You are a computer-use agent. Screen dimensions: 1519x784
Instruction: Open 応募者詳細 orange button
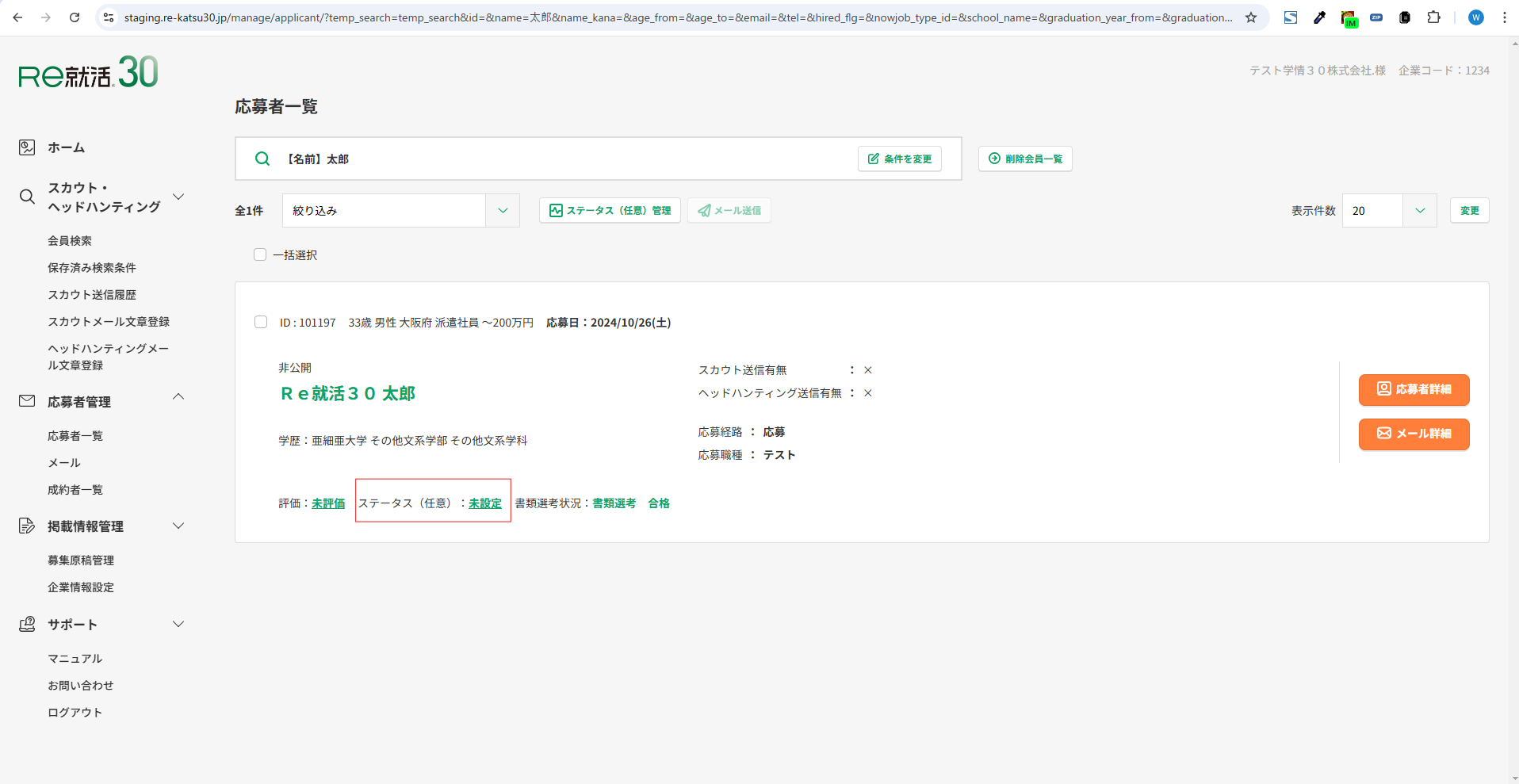(x=1414, y=389)
